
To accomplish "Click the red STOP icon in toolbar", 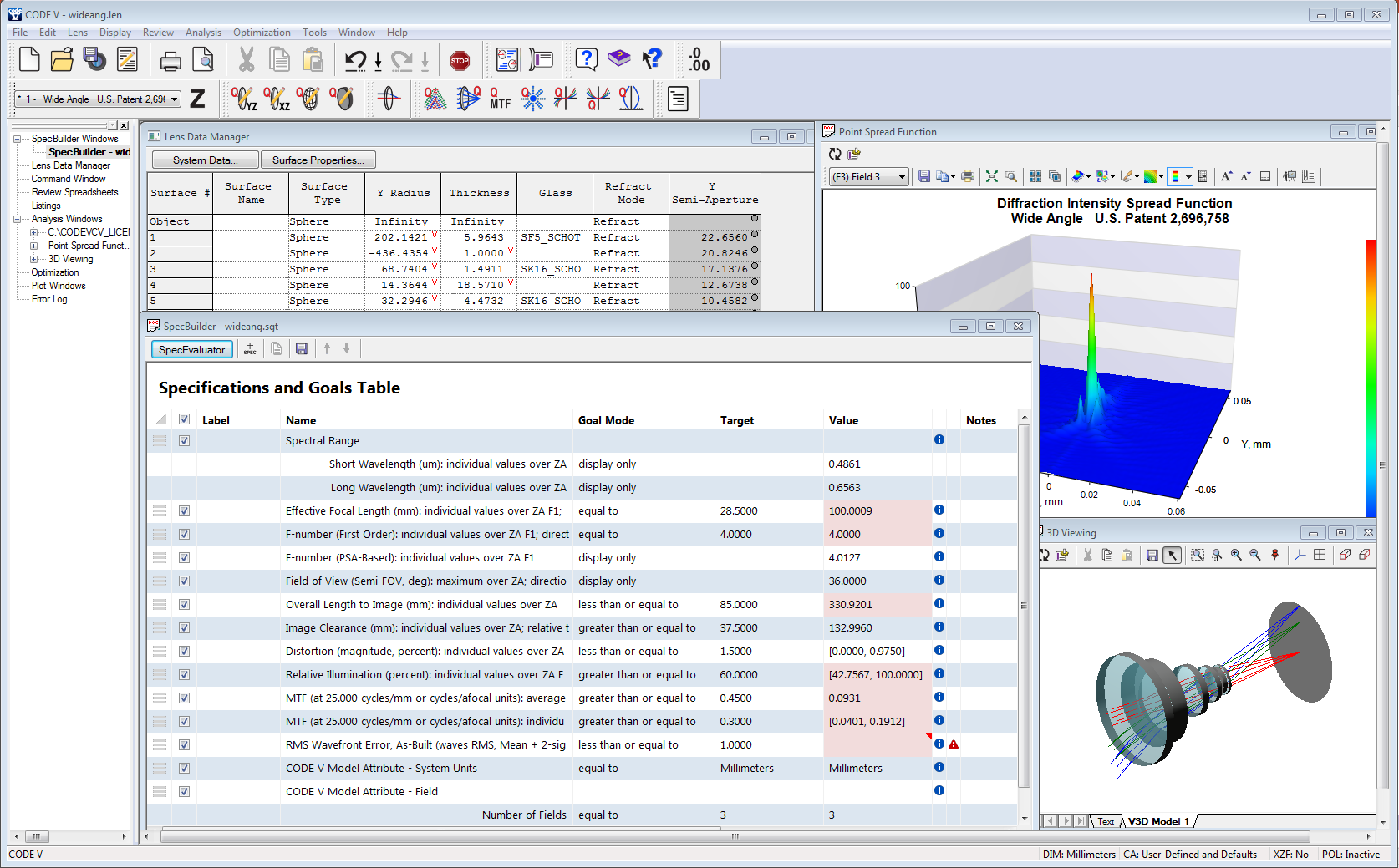I will 460,60.
